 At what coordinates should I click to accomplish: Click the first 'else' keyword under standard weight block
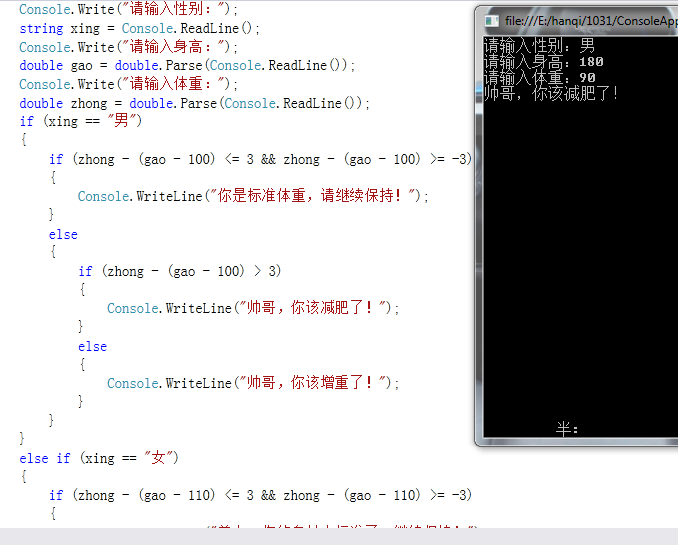63,234
